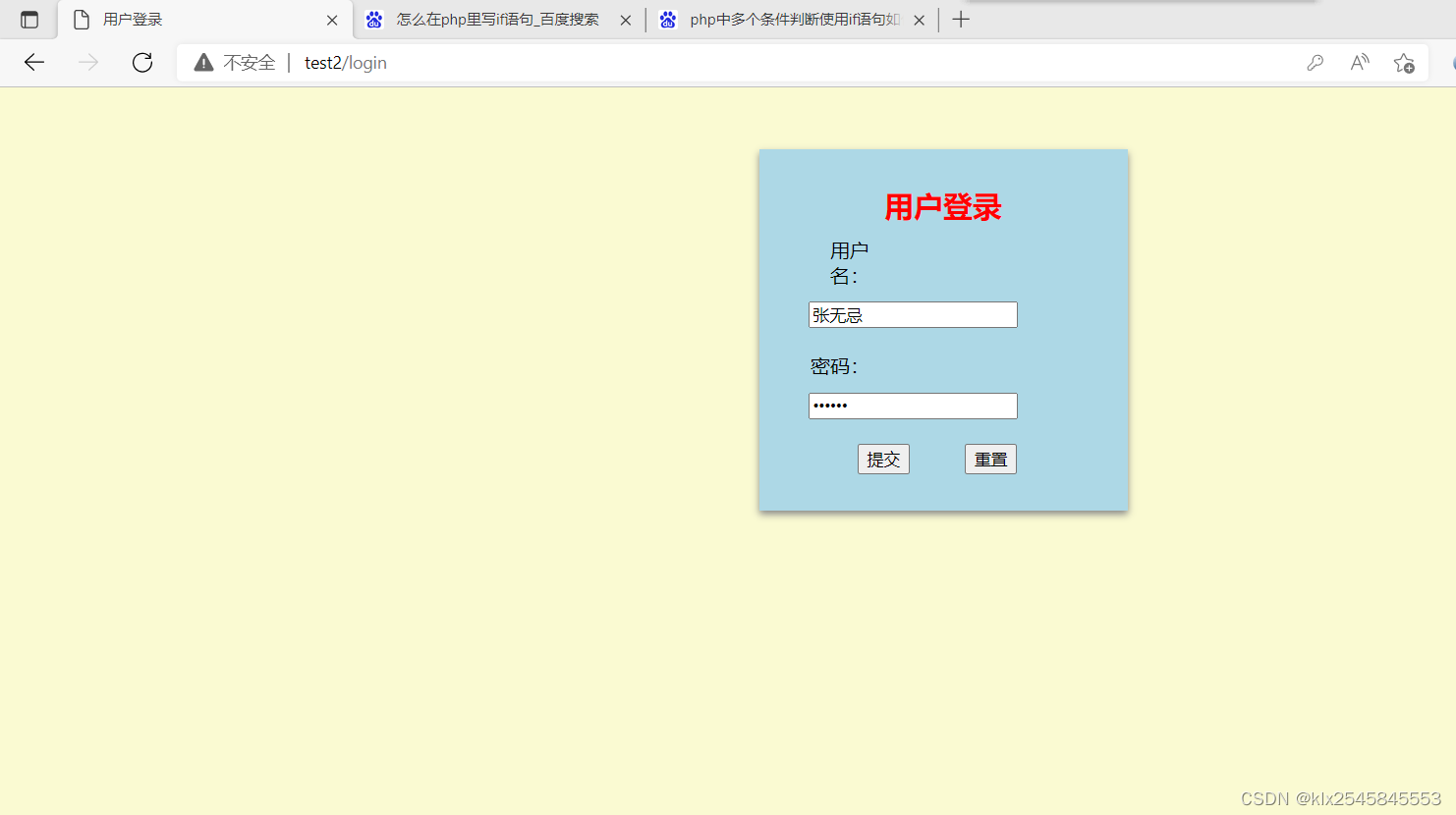The image size is (1456, 815).
Task: Submit the form with 提交 button
Action: click(883, 460)
